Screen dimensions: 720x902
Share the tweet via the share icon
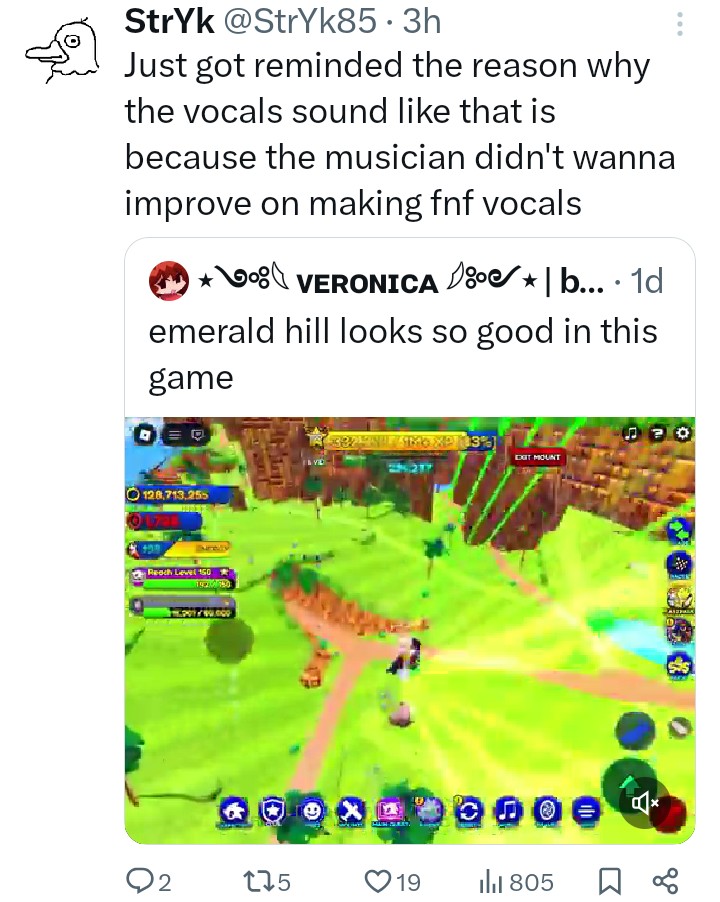tap(666, 881)
